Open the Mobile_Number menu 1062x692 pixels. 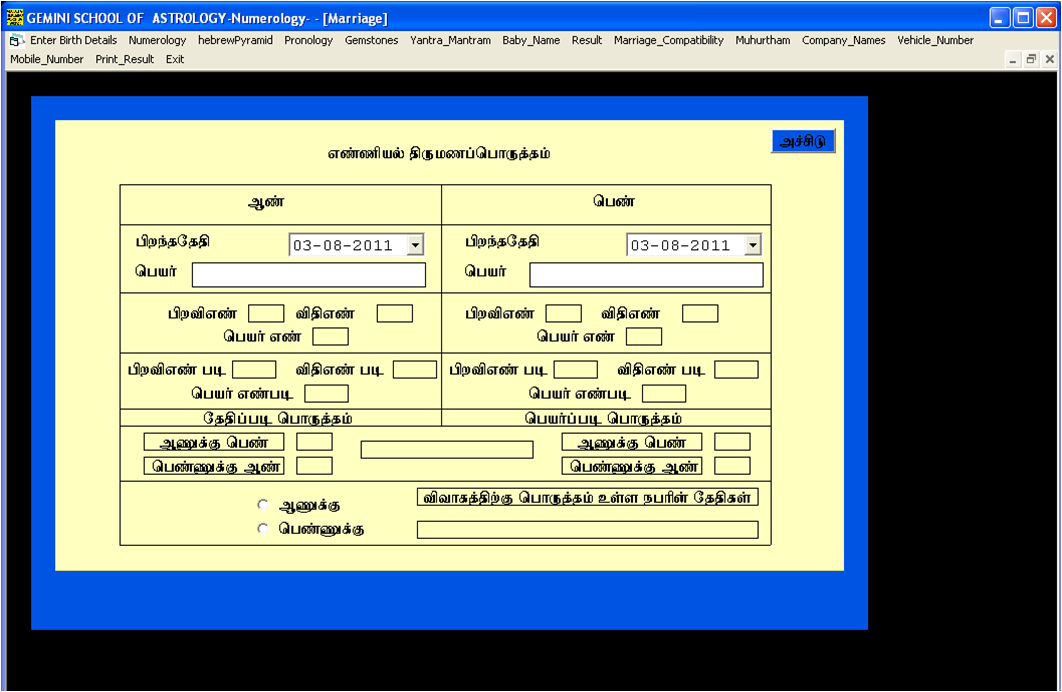47,59
